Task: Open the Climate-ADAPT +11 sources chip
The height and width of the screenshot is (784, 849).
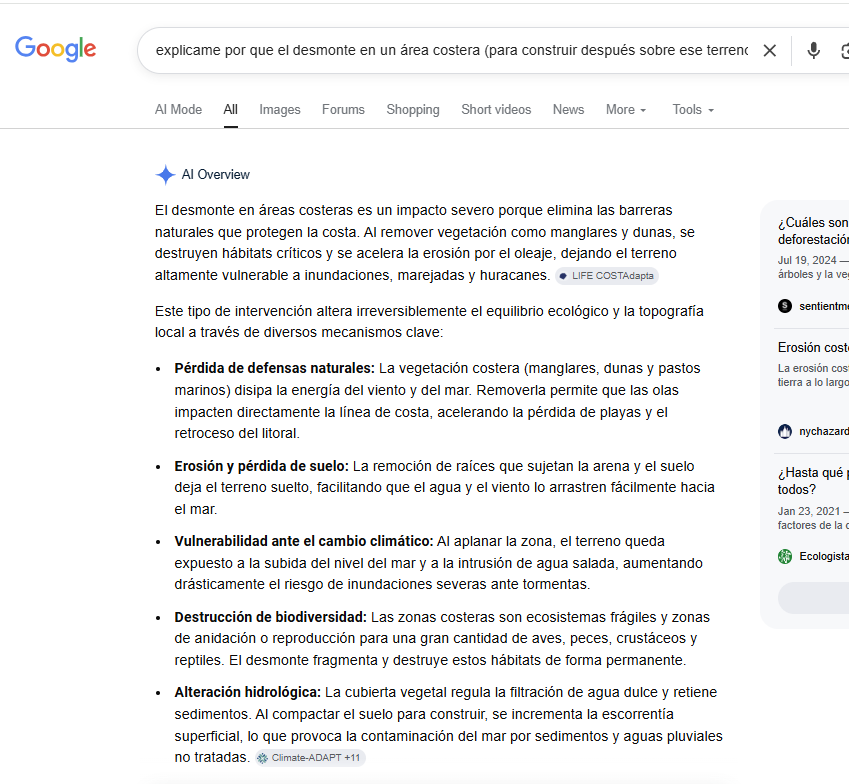Action: 310,757
